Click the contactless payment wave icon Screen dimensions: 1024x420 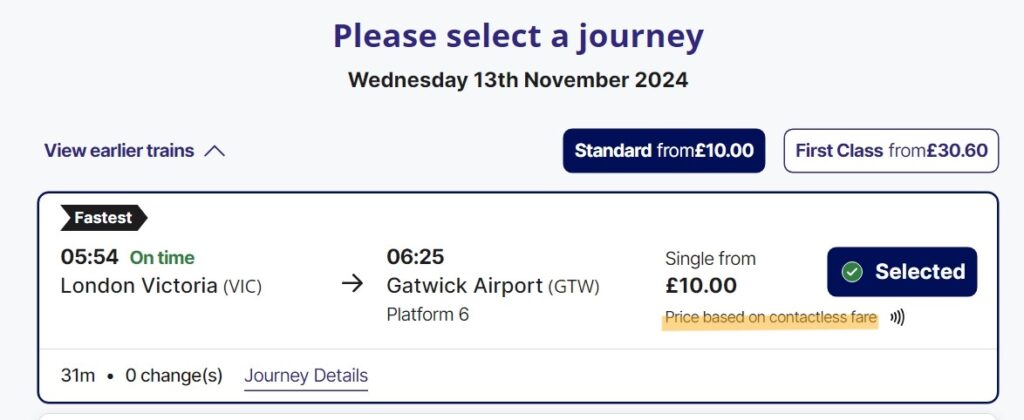click(897, 318)
